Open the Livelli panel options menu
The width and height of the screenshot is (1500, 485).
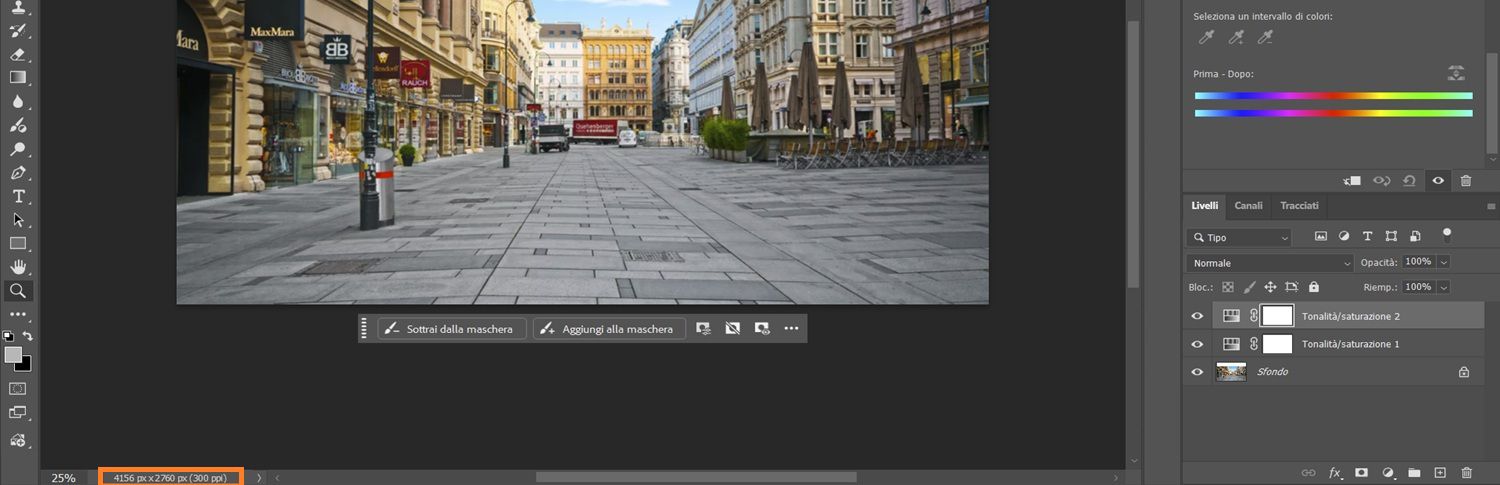pos(1489,207)
